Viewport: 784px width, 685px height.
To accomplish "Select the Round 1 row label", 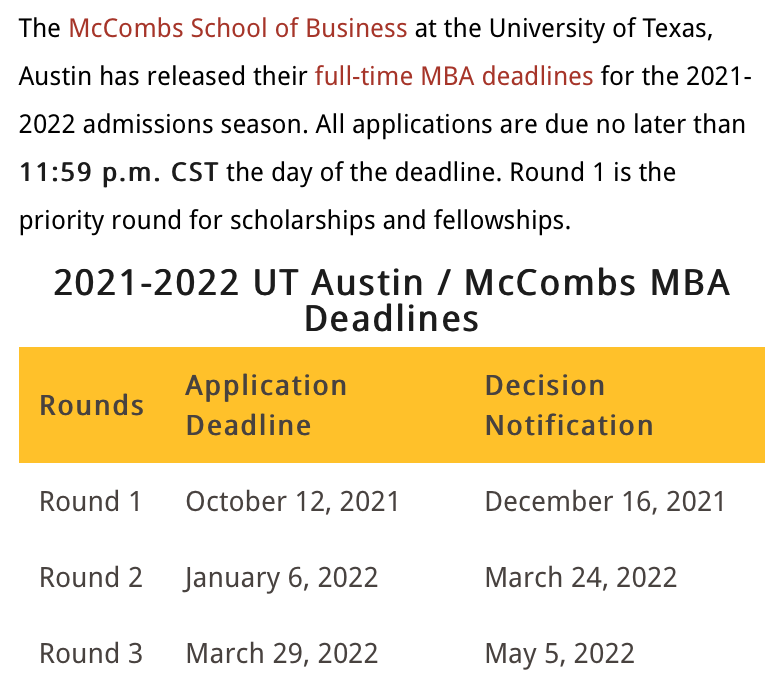I will [x=91, y=502].
